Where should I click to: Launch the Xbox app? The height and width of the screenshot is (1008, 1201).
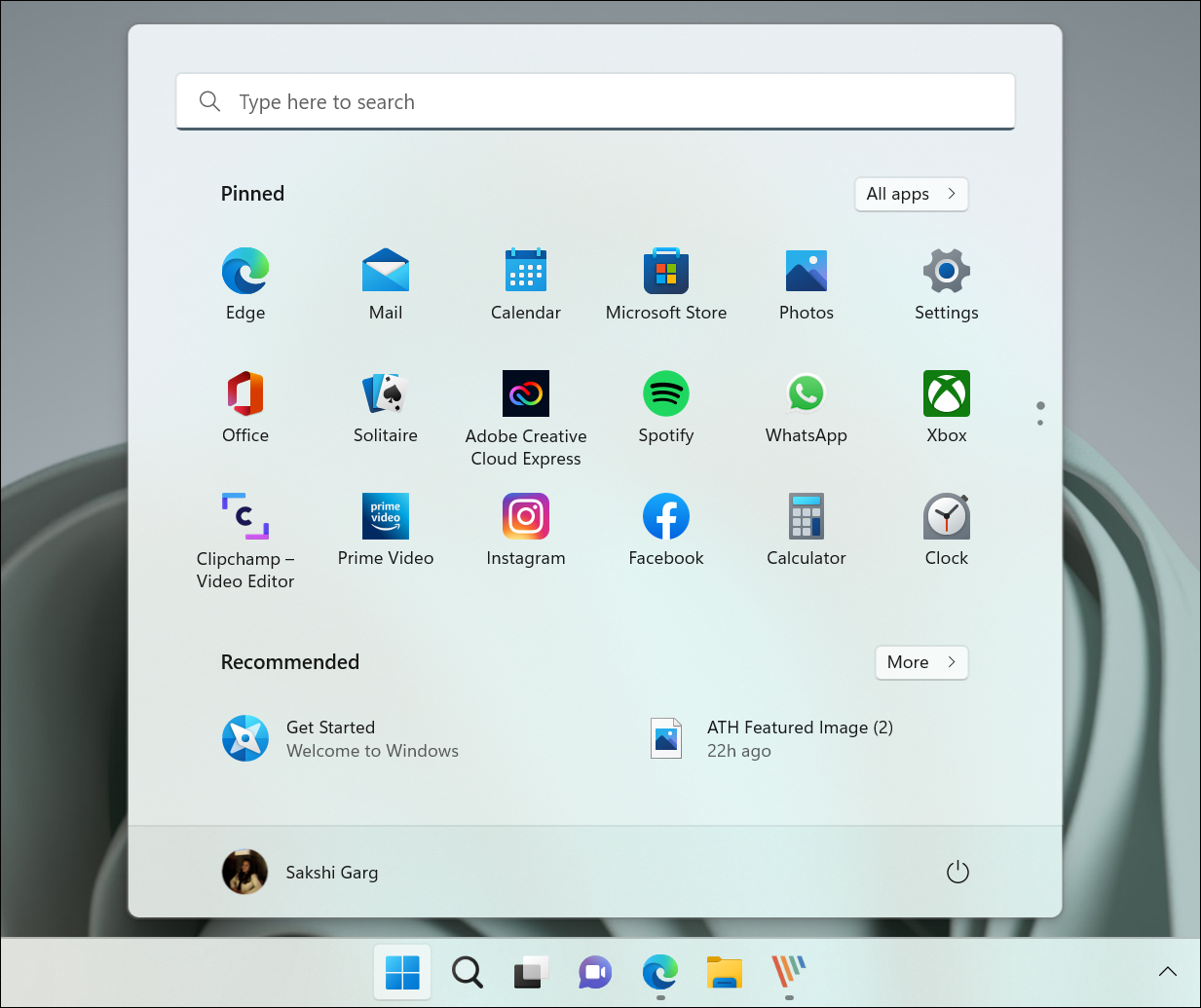pos(947,406)
